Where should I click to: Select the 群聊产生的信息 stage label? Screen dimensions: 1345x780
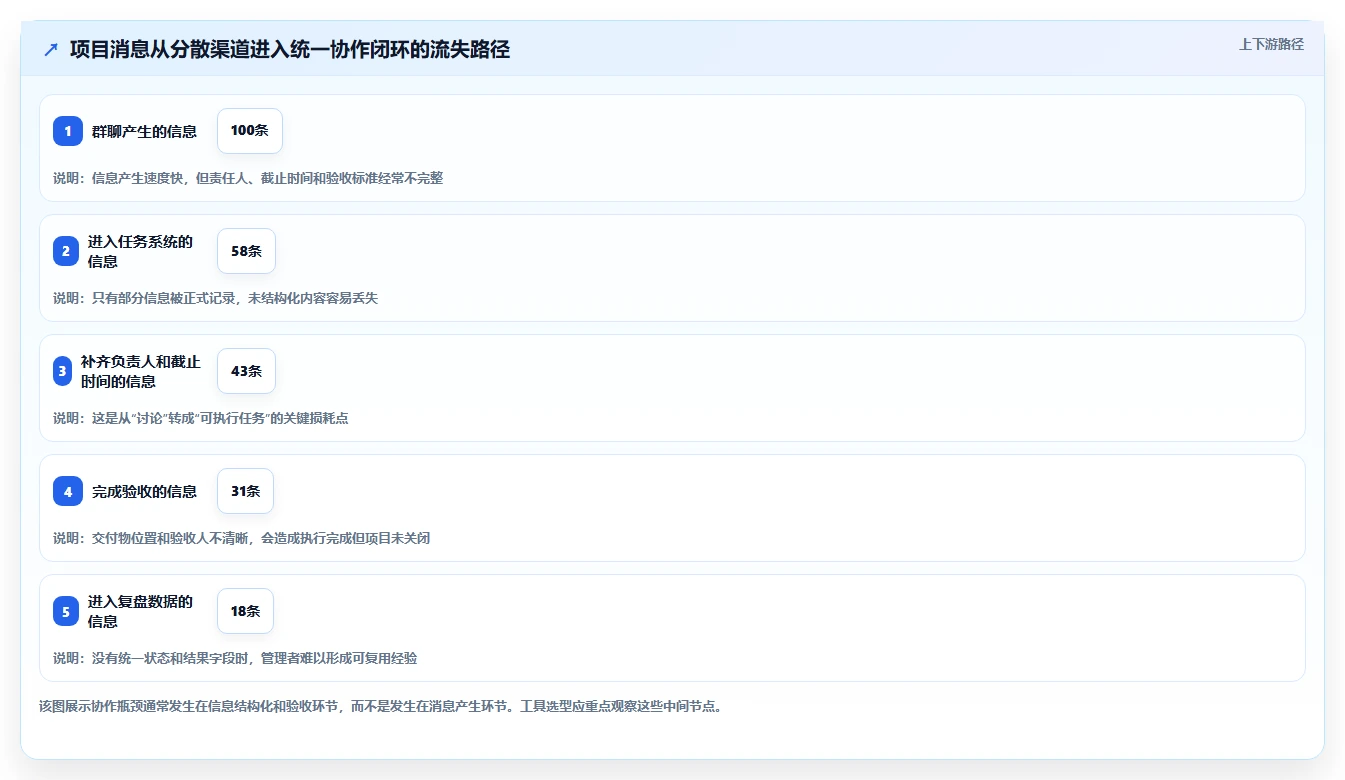pyautogui.click(x=144, y=131)
